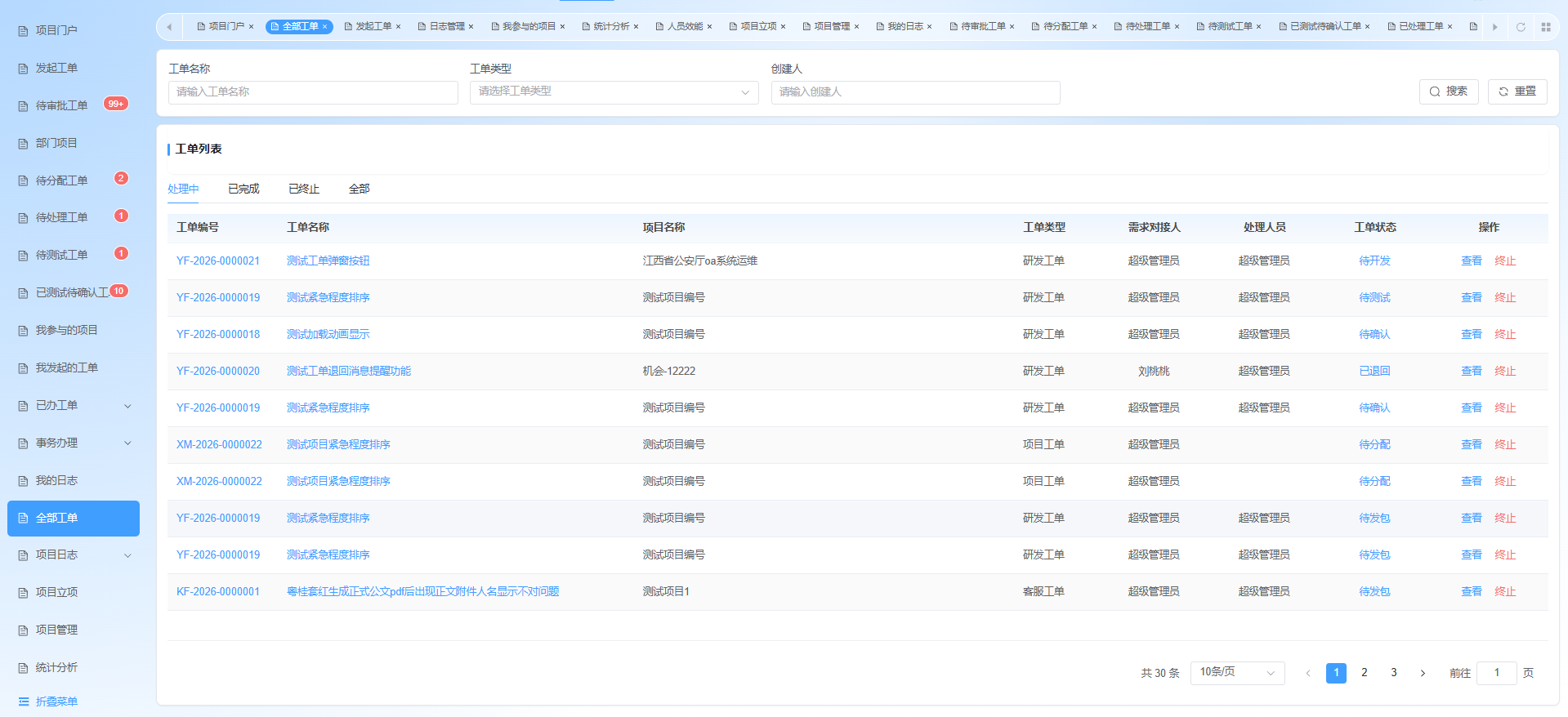This screenshot has height=717, width=1568.
Task: Close the 我的日志 tab
Action: 929,27
